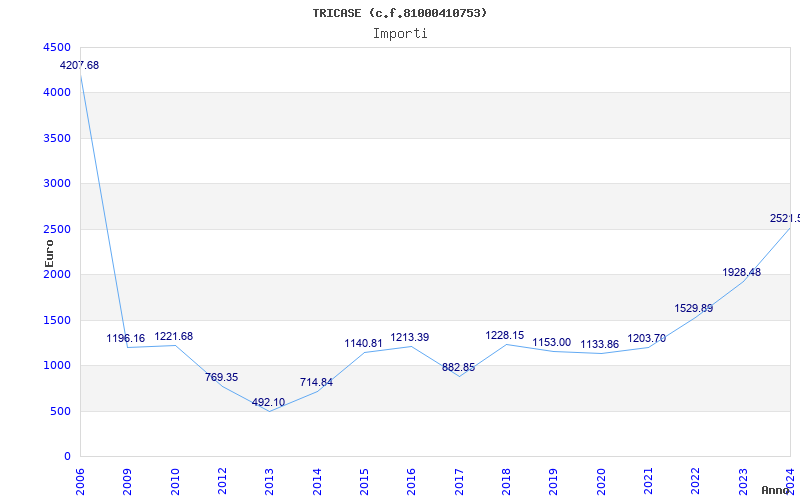Click the 2023 year axis label
The height and width of the screenshot is (500, 800).
click(743, 481)
